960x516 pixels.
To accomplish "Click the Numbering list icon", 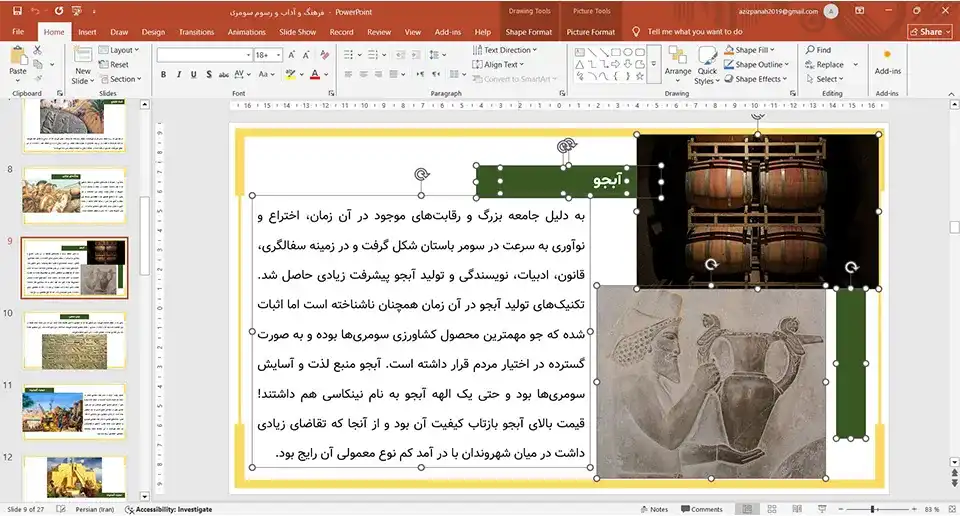I will (x=373, y=54).
